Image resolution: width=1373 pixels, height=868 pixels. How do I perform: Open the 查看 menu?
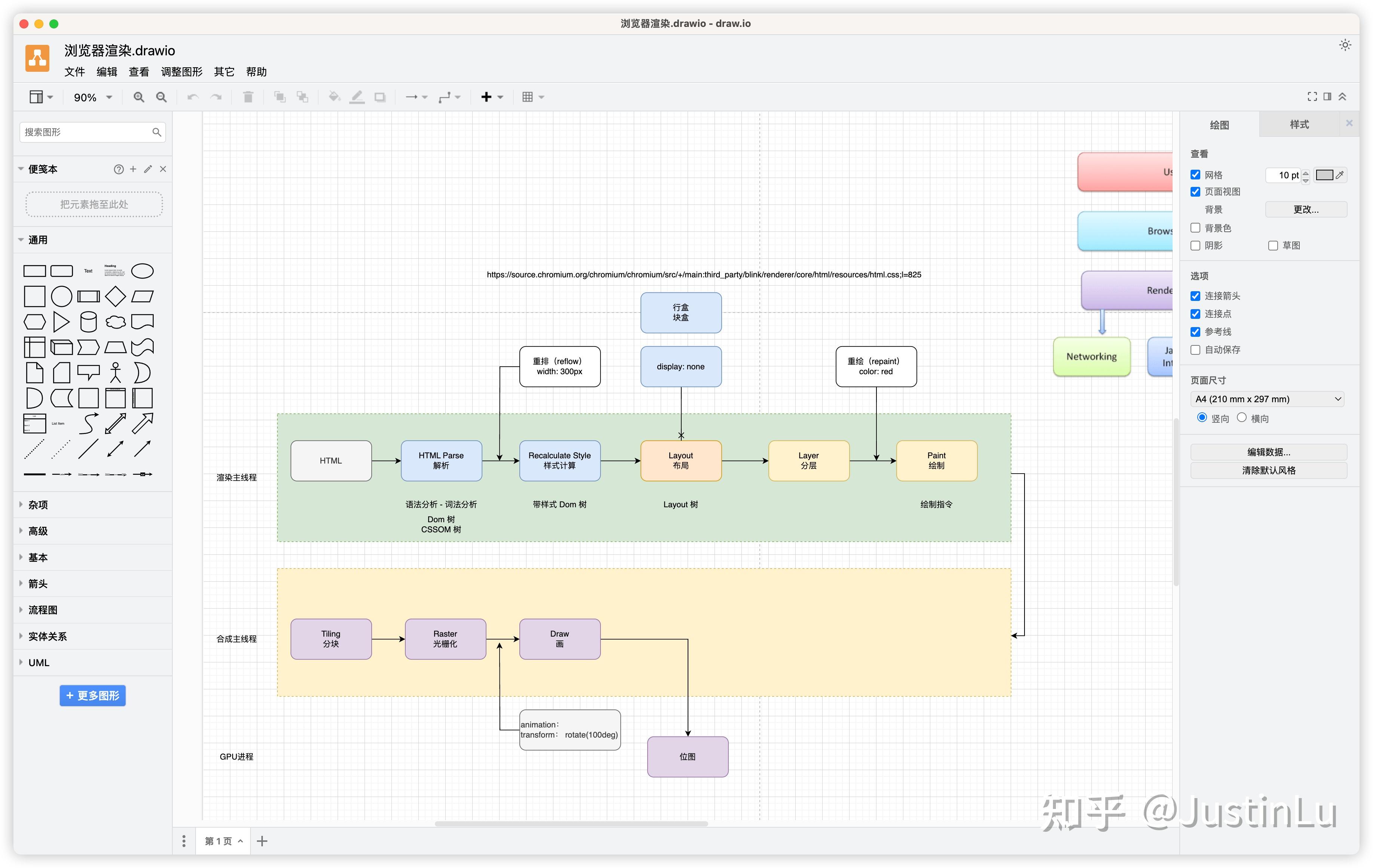139,72
